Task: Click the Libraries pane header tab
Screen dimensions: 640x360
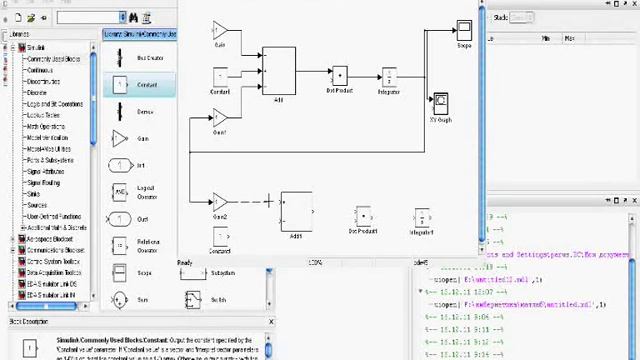Action: [19, 34]
